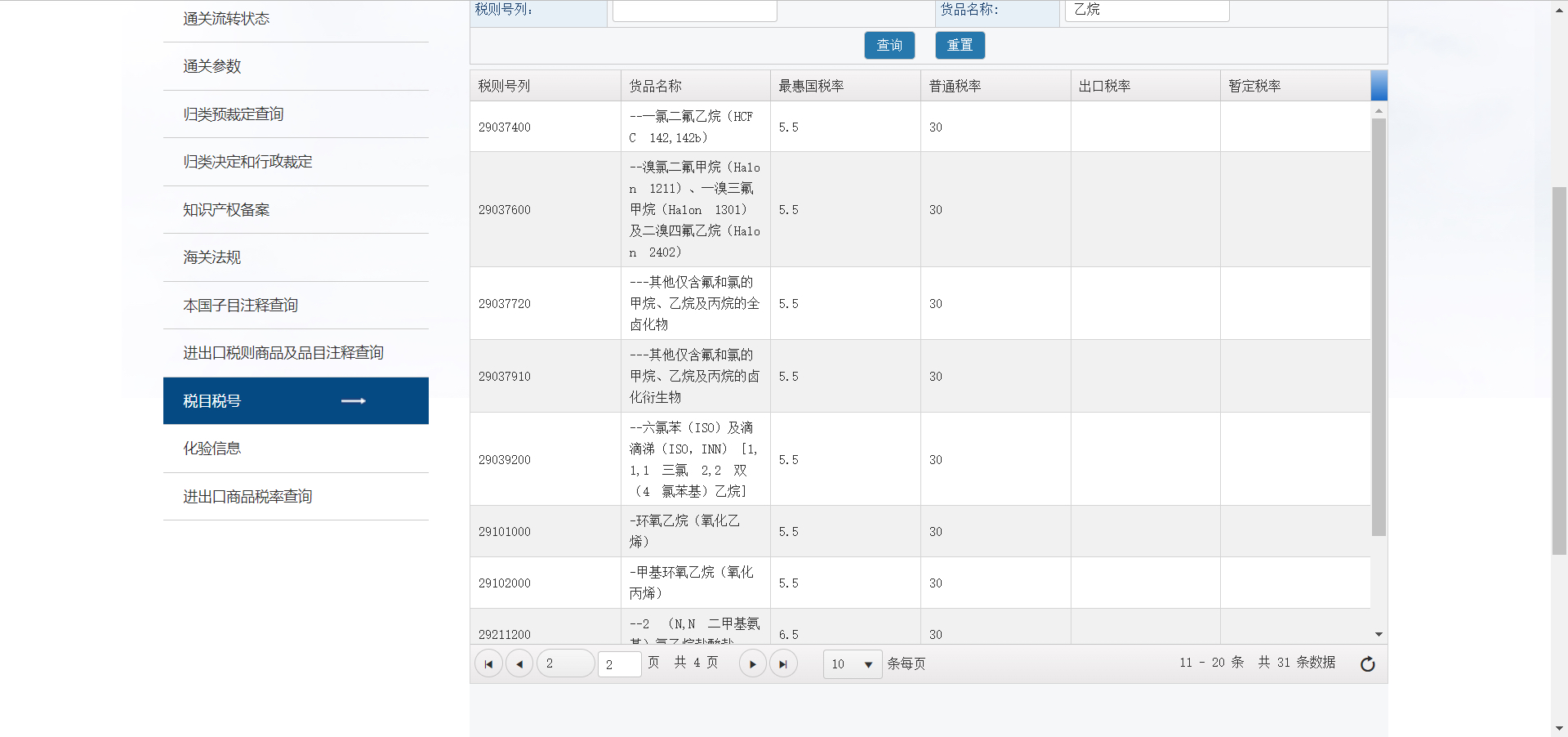Select tariff code 29037910
Image resolution: width=1568 pixels, height=737 pixels.
[505, 377]
